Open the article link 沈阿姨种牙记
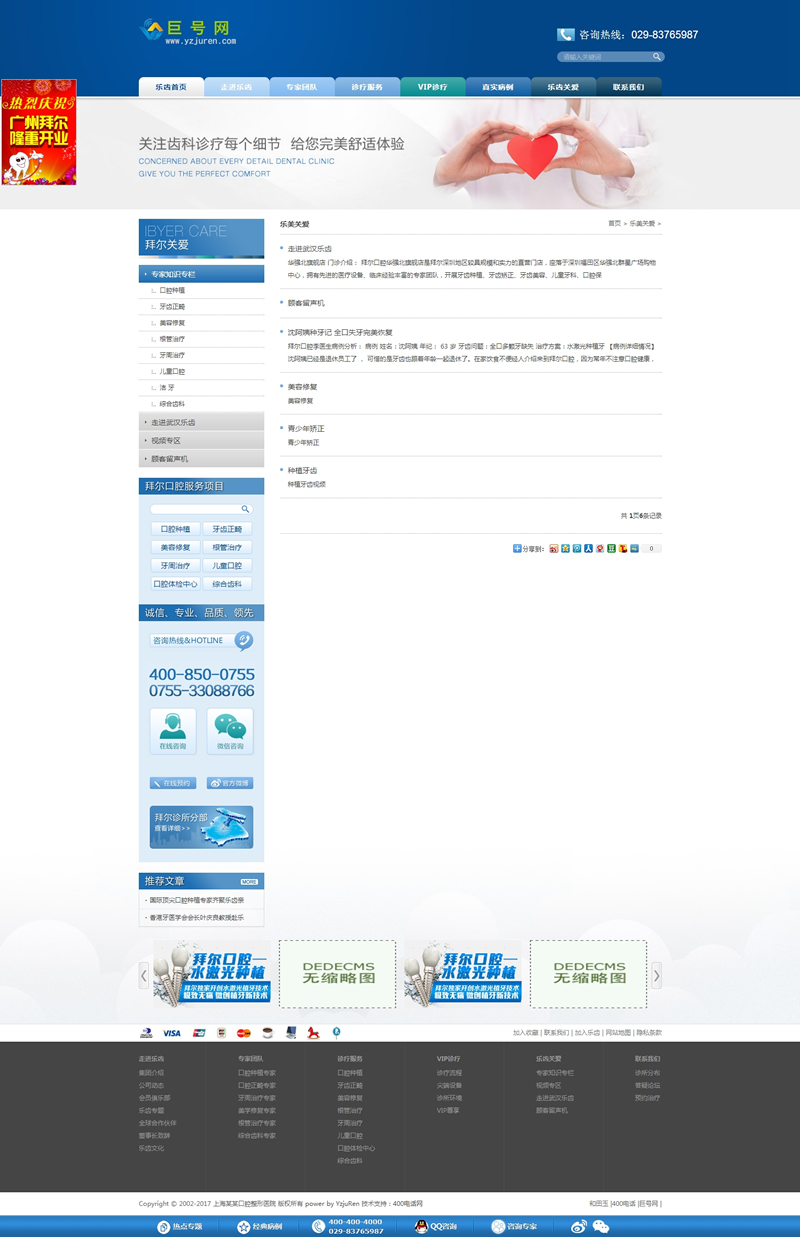The image size is (800, 1237). click(340, 332)
